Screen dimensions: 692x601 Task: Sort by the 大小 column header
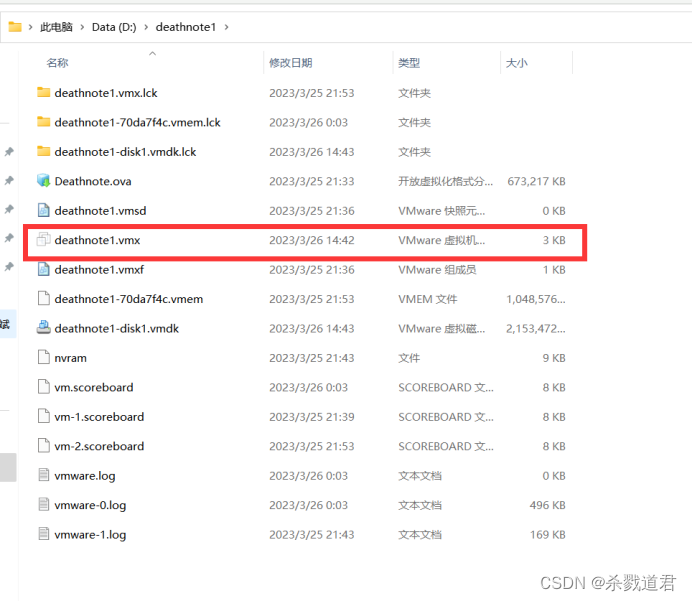coord(516,63)
